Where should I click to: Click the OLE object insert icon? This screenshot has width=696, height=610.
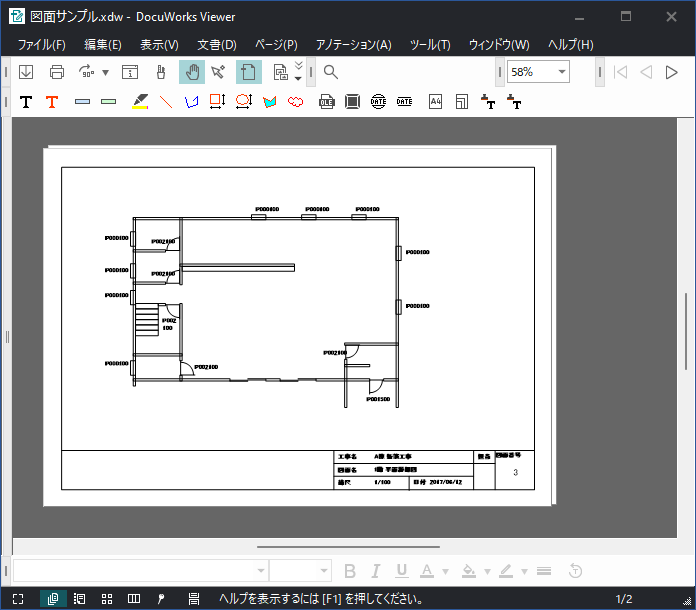click(x=327, y=102)
